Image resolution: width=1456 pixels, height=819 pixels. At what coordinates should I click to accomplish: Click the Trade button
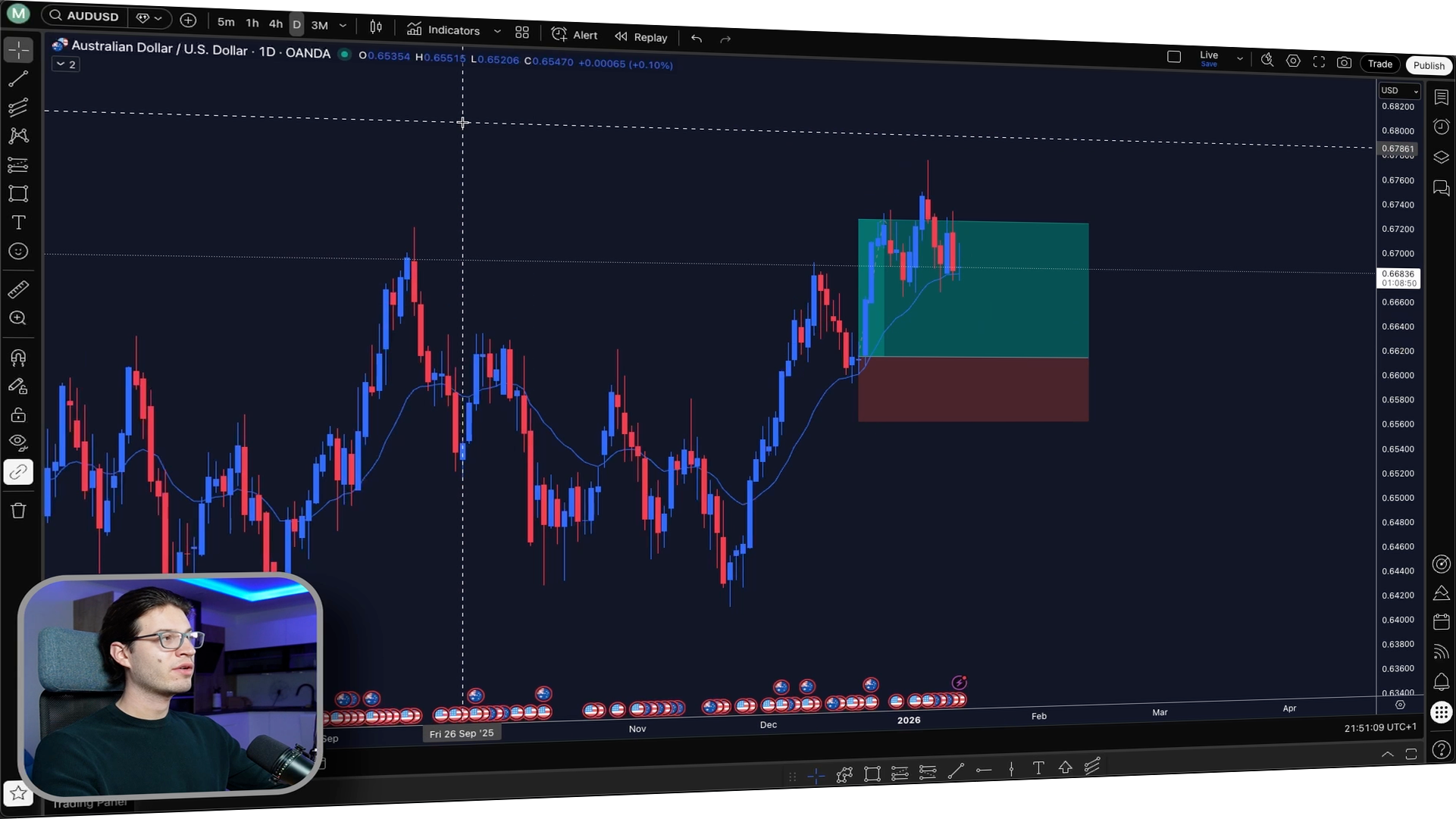coord(1379,64)
